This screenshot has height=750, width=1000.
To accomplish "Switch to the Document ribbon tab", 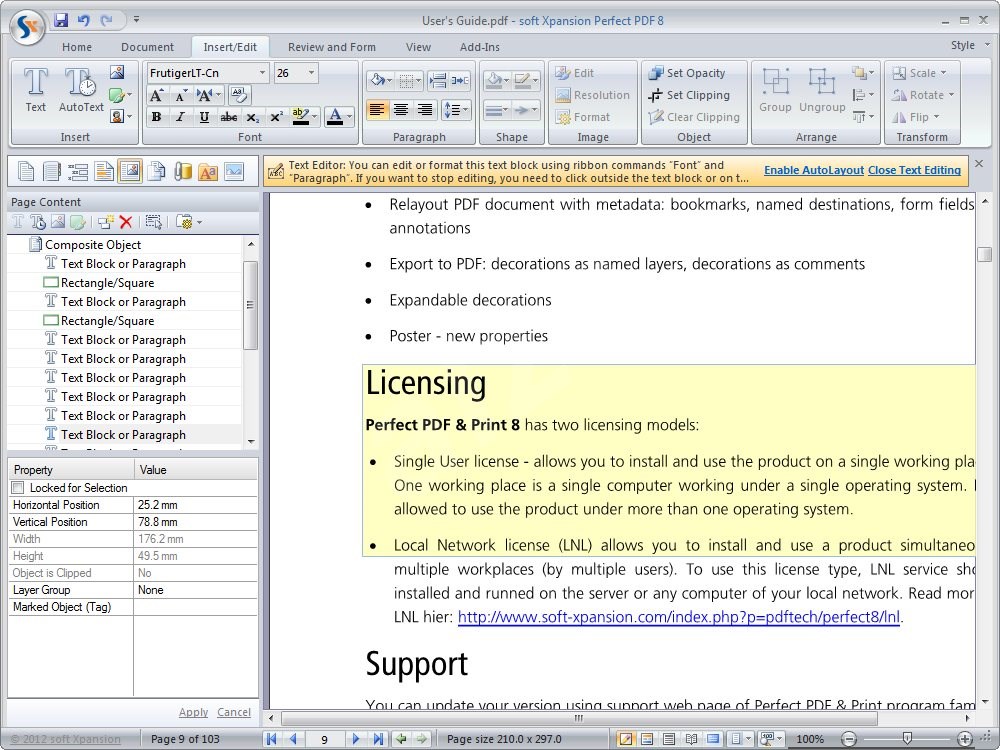I will pos(147,47).
